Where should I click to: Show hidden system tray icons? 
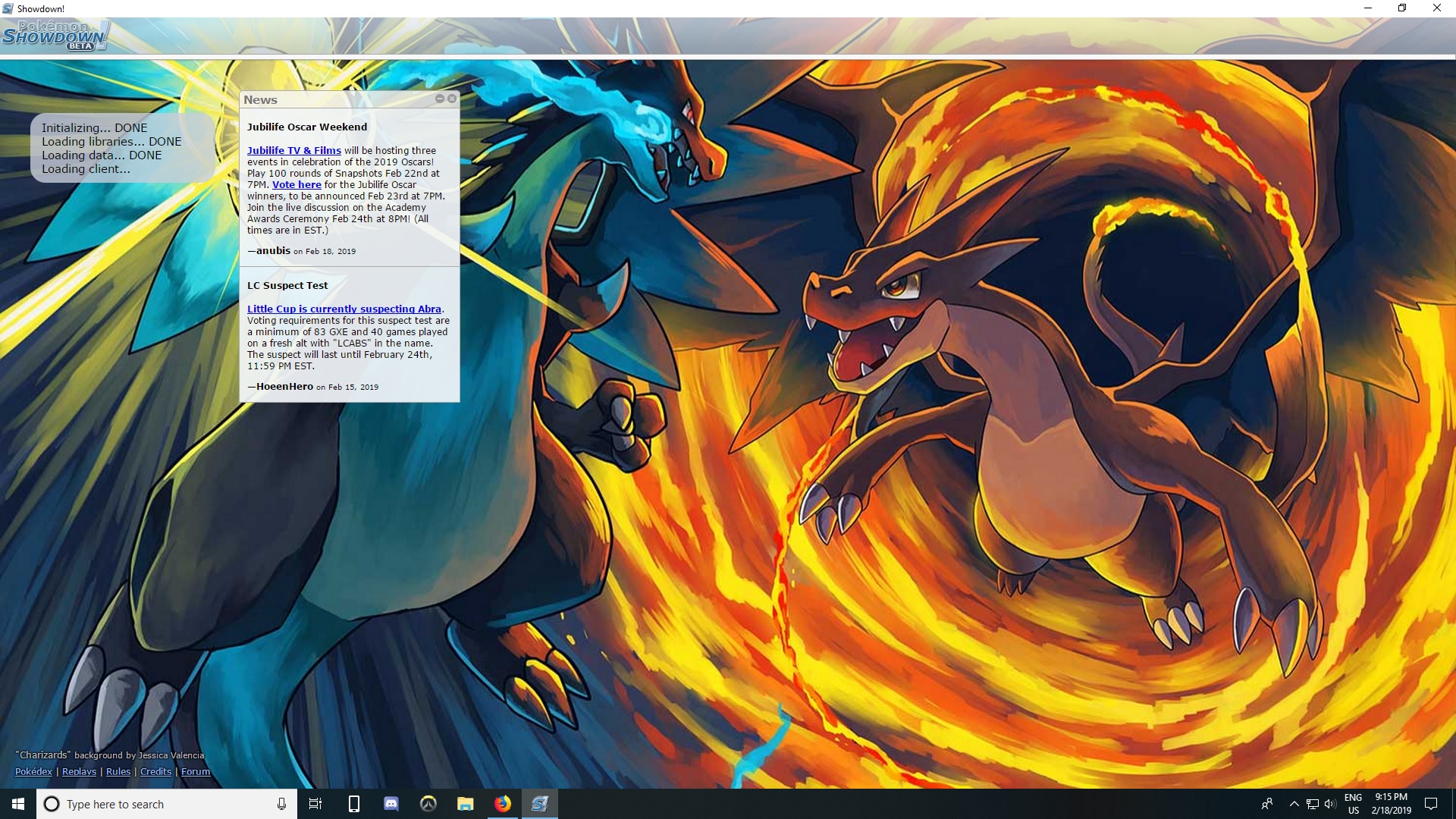pyautogui.click(x=1294, y=804)
